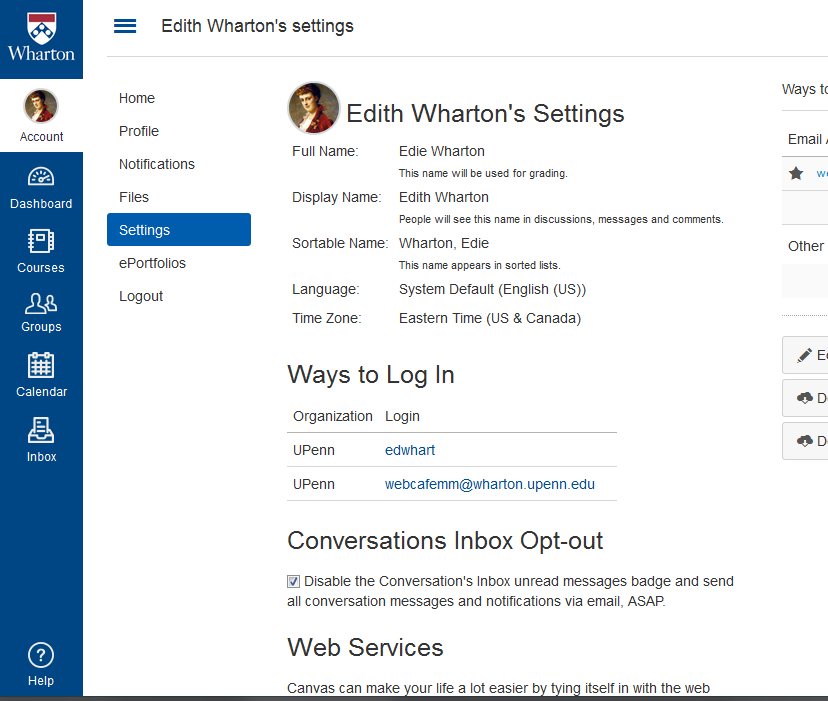Toggle the hamburger navigation menu

click(x=125, y=26)
